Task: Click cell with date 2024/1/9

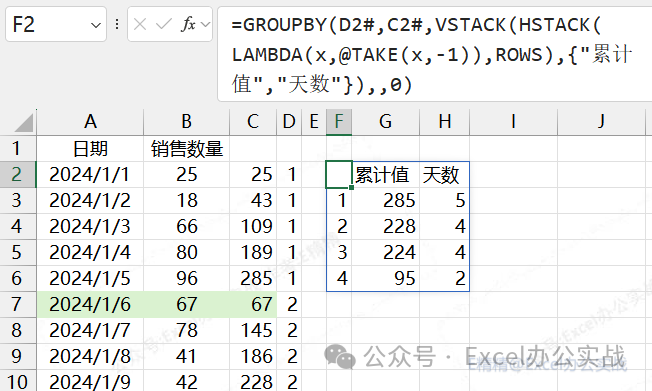Action: 90,381
